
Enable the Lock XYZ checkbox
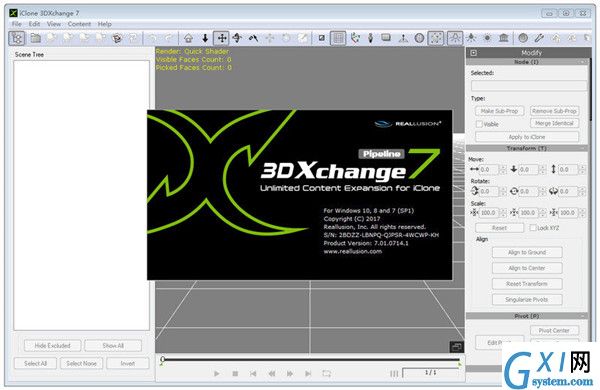tap(533, 228)
